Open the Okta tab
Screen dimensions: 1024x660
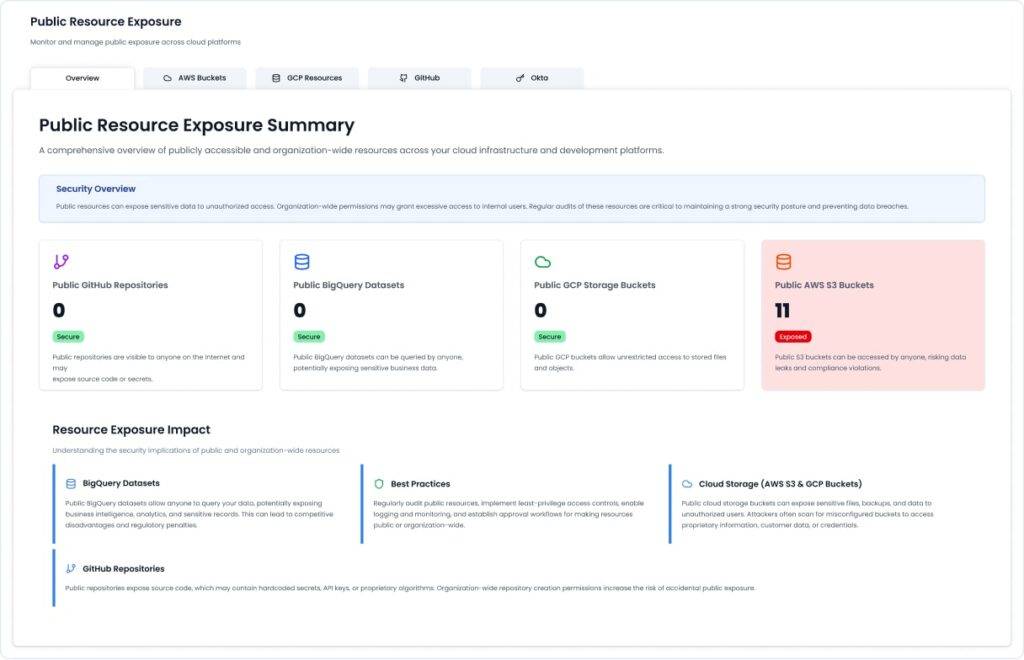point(532,78)
